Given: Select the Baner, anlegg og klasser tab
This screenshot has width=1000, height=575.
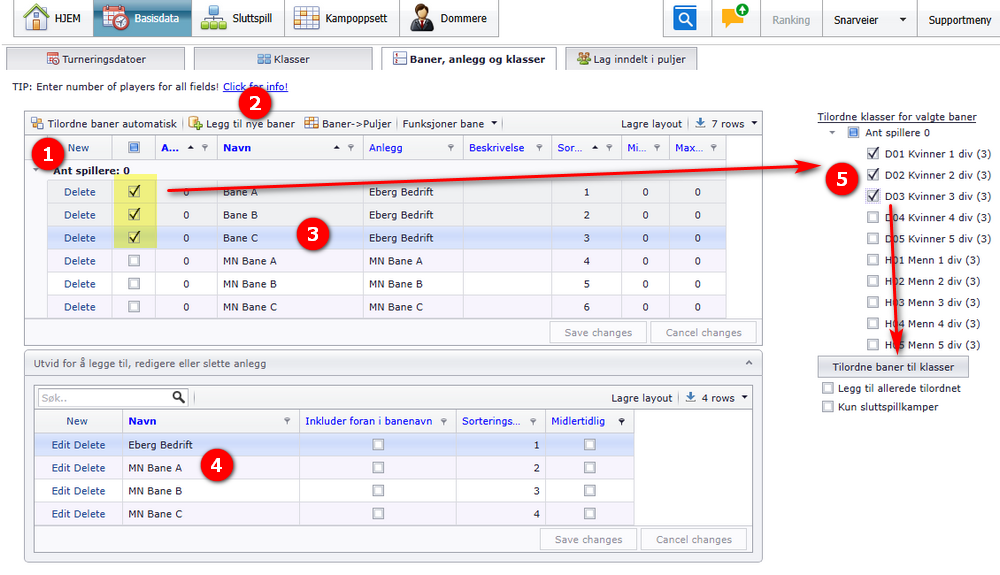Looking at the screenshot, I should tap(469, 59).
